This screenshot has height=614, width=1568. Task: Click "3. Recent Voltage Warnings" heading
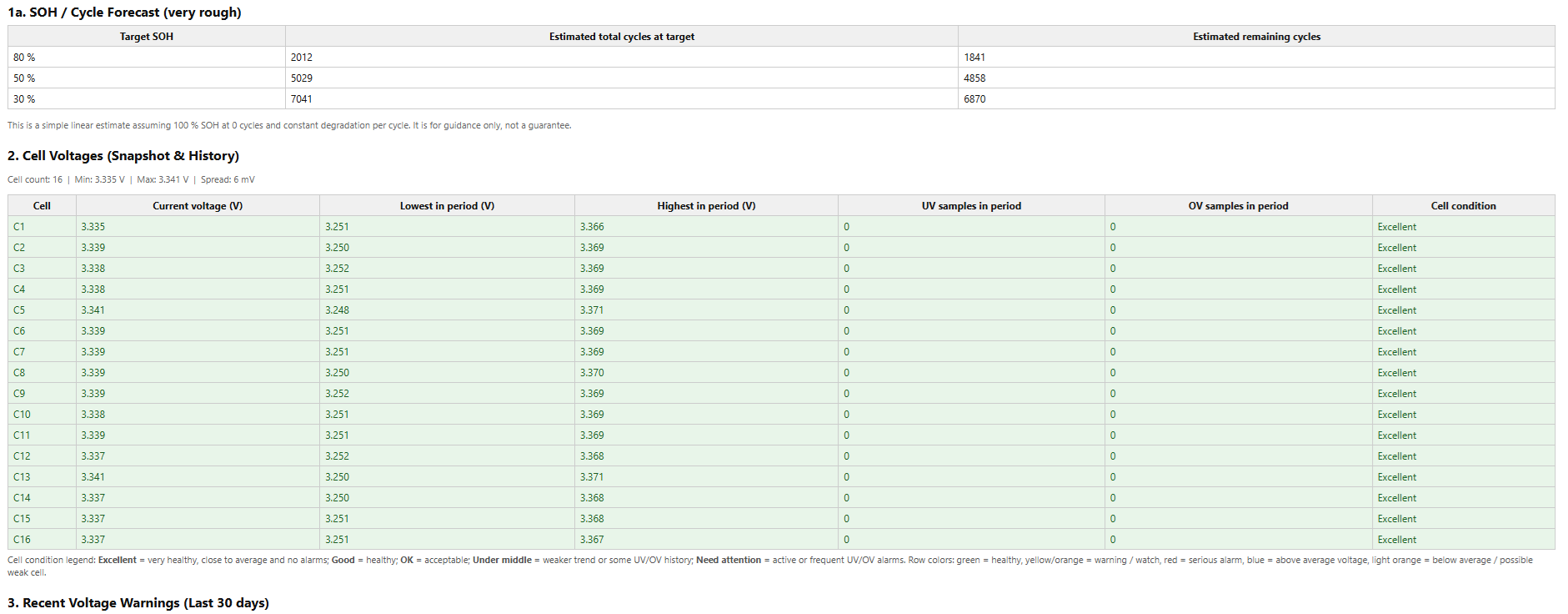pos(138,603)
